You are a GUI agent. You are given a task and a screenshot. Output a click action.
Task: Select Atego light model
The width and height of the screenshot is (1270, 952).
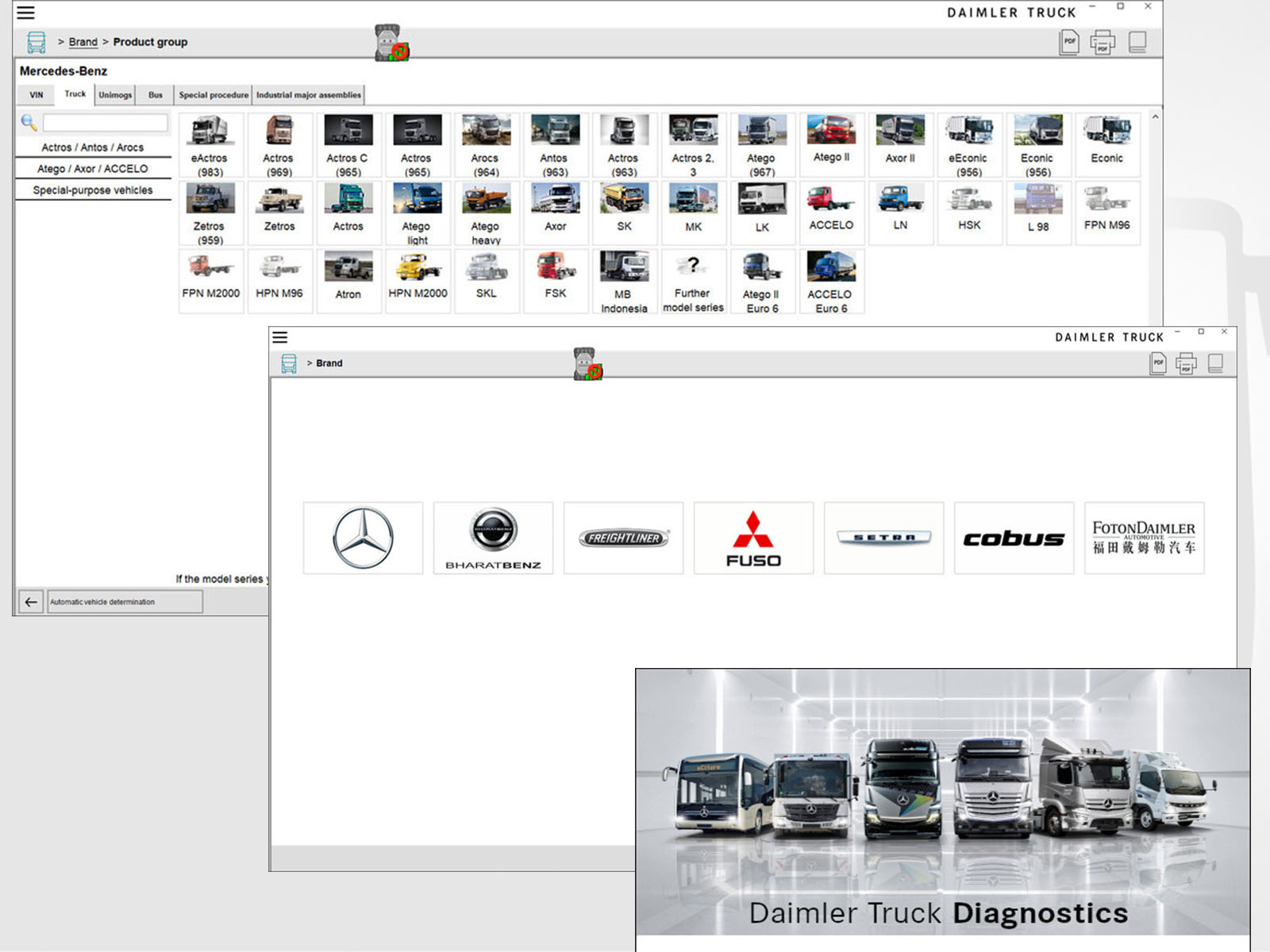(418, 213)
